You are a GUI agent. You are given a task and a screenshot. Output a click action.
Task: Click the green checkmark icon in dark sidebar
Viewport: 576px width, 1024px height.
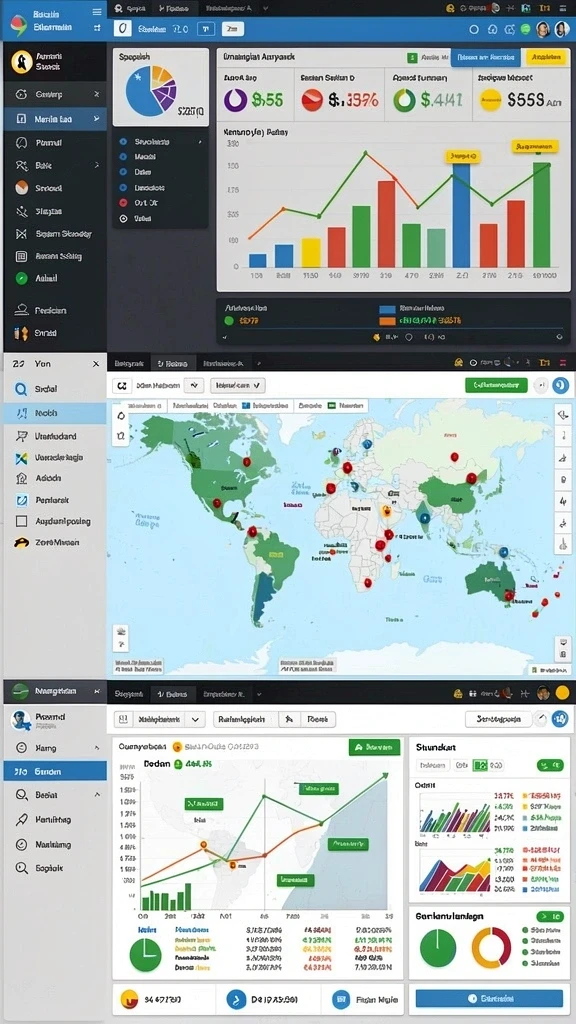pos(22,278)
